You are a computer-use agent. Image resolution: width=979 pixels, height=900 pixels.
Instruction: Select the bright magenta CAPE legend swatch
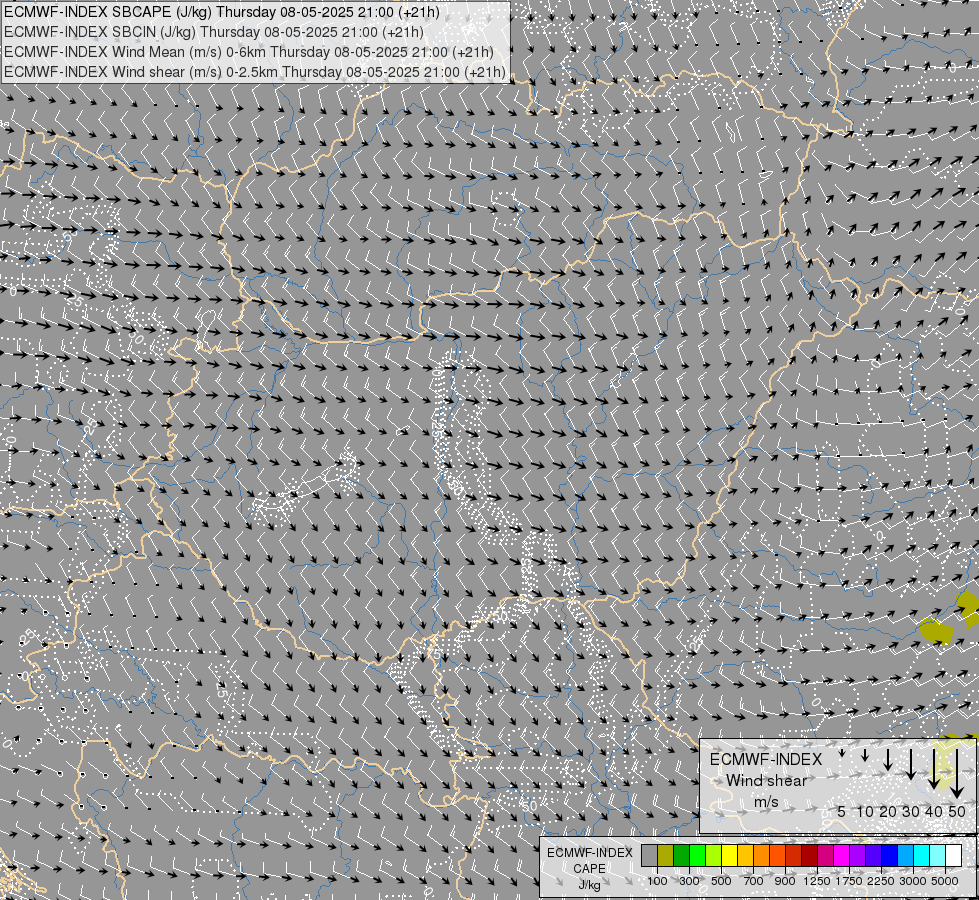point(842,855)
